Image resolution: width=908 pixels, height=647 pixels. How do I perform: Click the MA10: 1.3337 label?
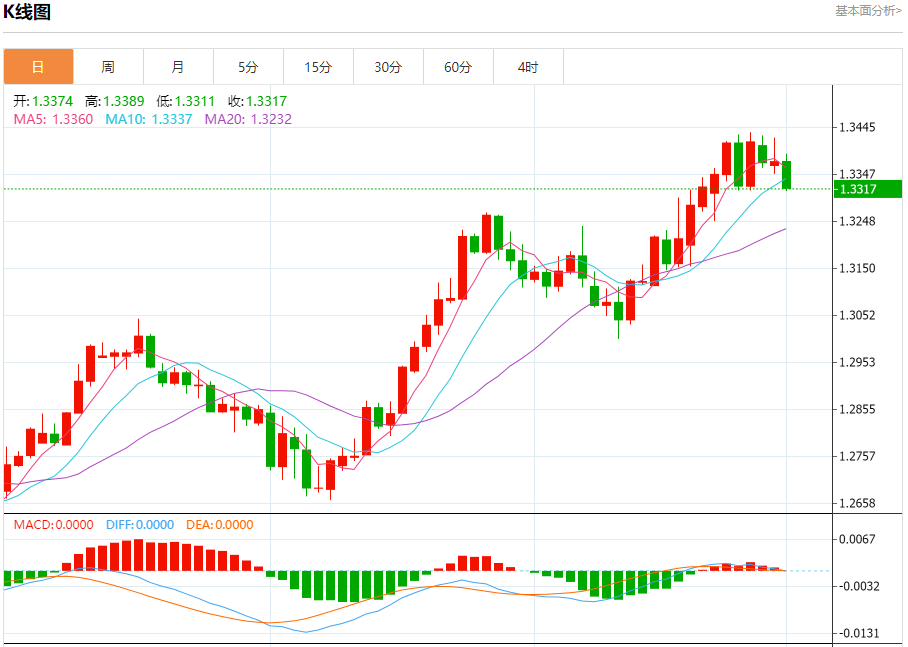149,119
